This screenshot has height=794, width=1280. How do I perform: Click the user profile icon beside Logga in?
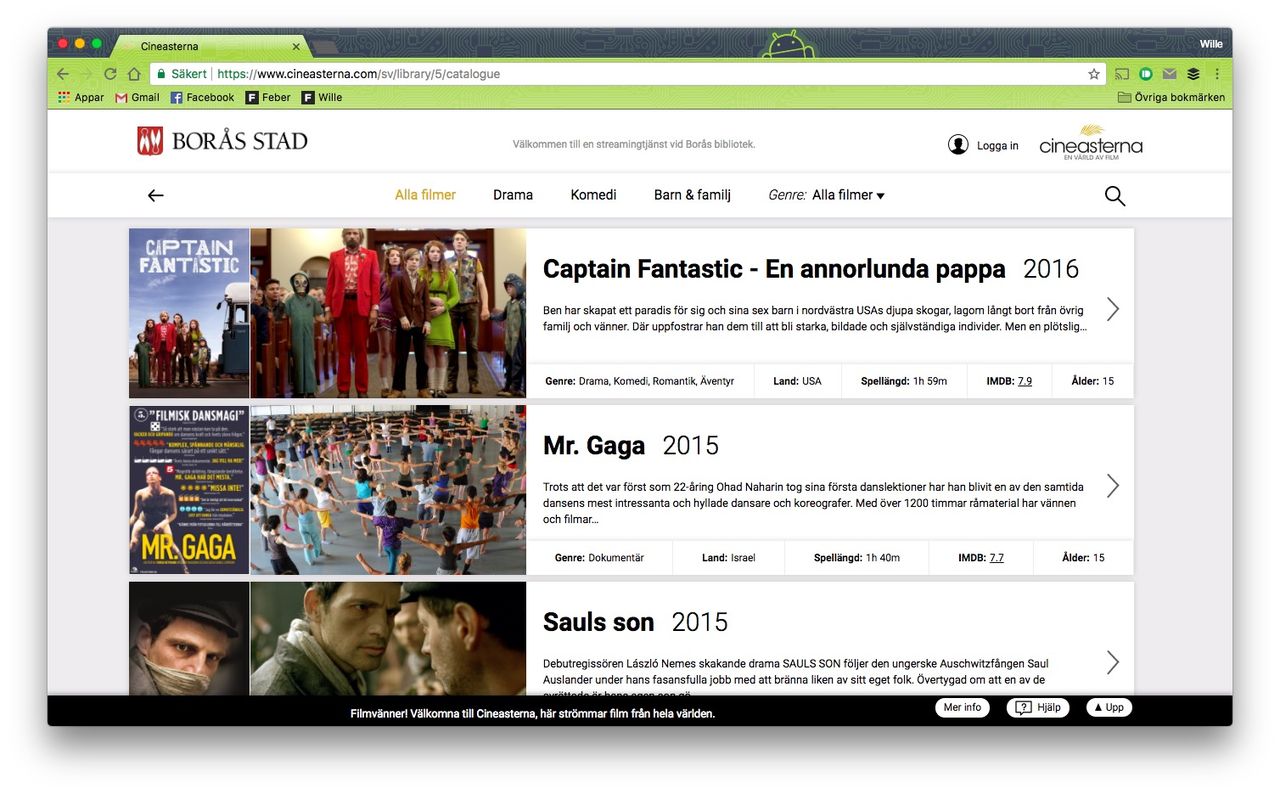coord(958,145)
